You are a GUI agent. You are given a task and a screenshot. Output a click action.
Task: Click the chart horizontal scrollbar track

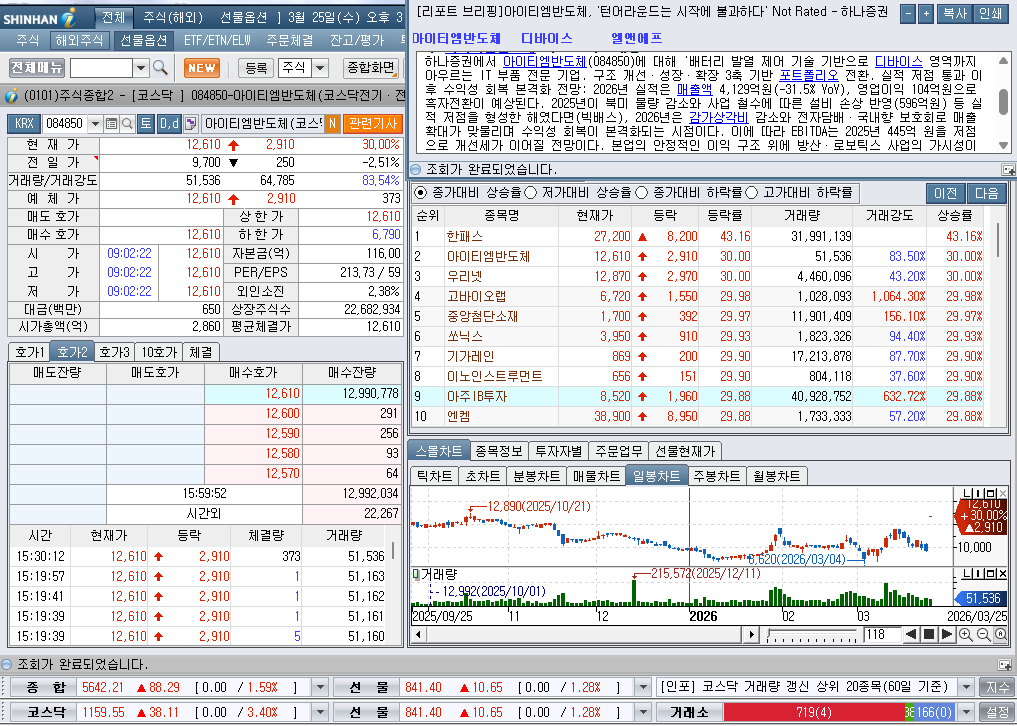pyautogui.click(x=584, y=635)
